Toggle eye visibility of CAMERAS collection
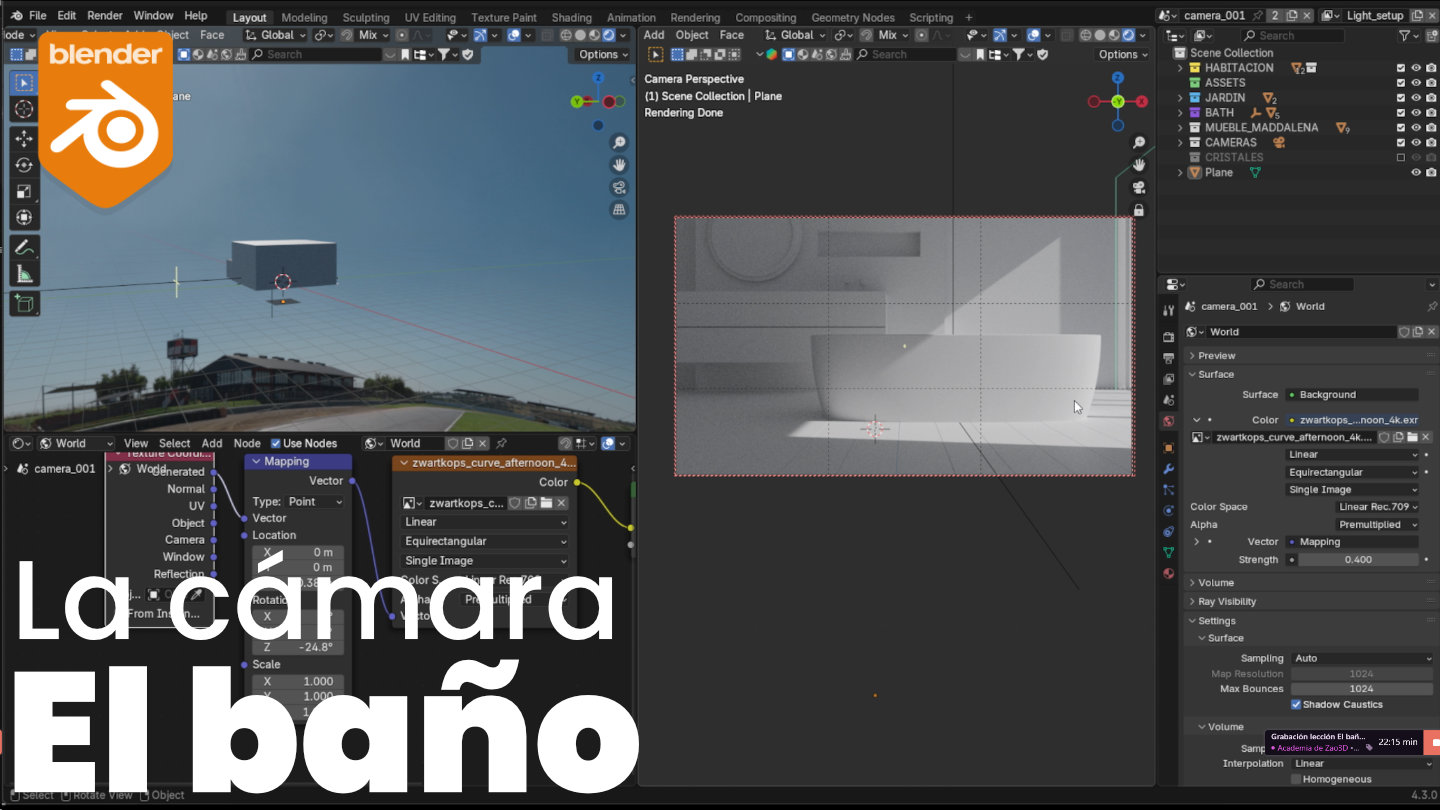 [x=1416, y=143]
